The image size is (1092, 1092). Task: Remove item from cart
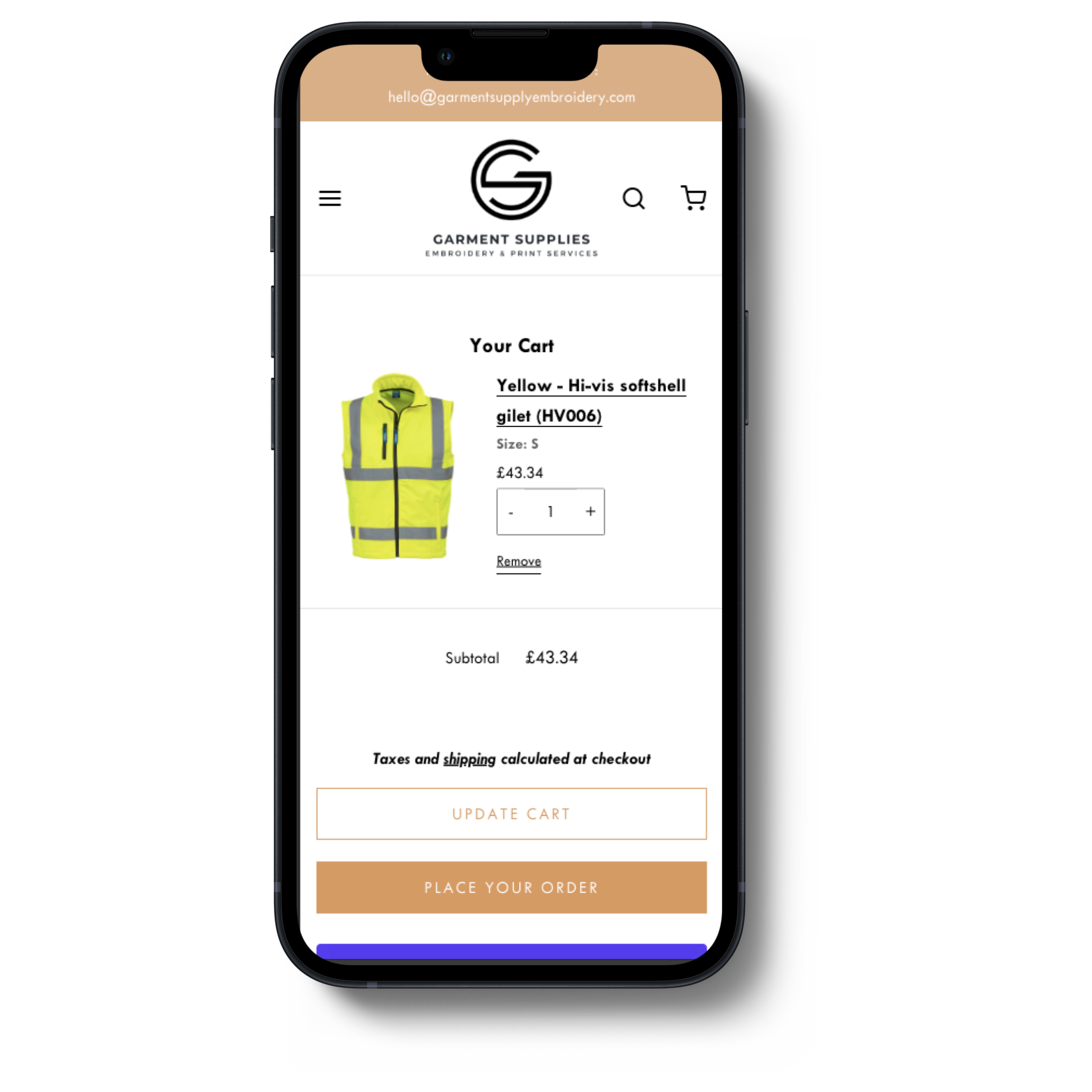tap(519, 561)
